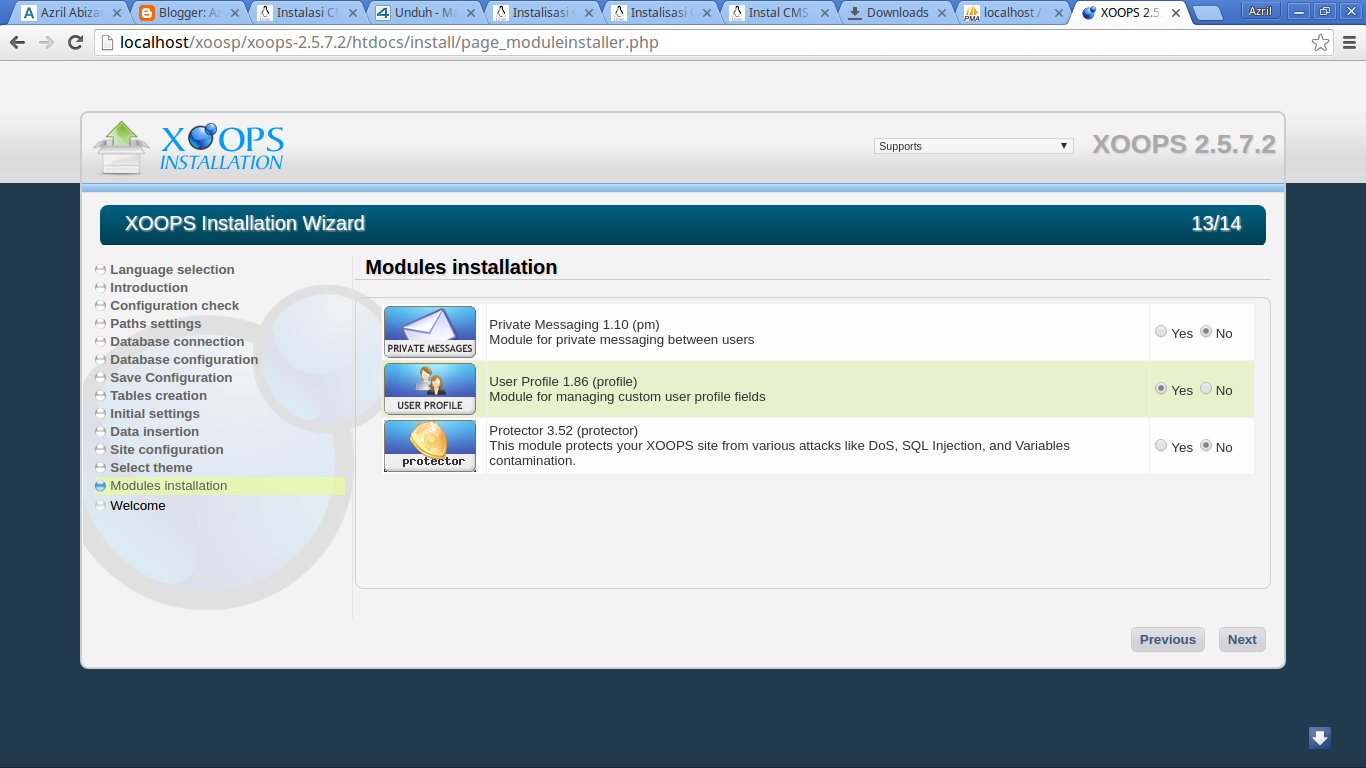
Task: Click the Next button
Action: 1241,639
